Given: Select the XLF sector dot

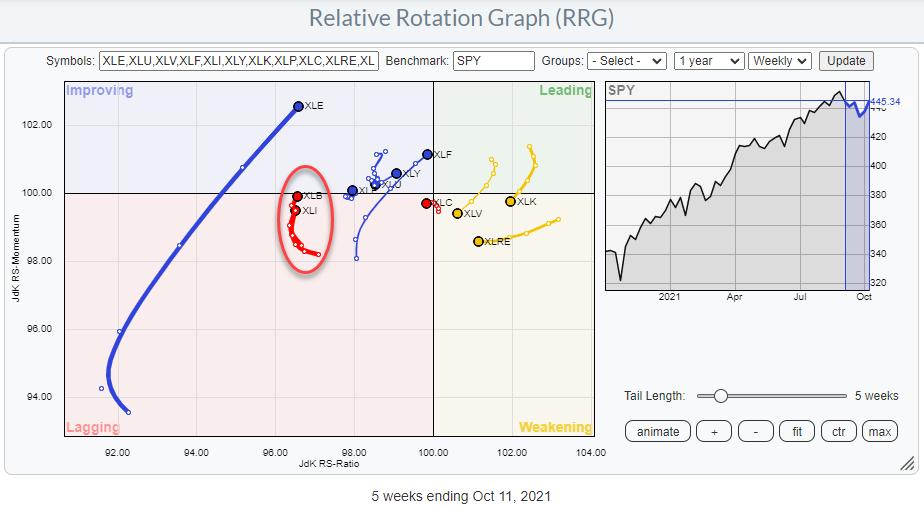Looking at the screenshot, I should (427, 154).
